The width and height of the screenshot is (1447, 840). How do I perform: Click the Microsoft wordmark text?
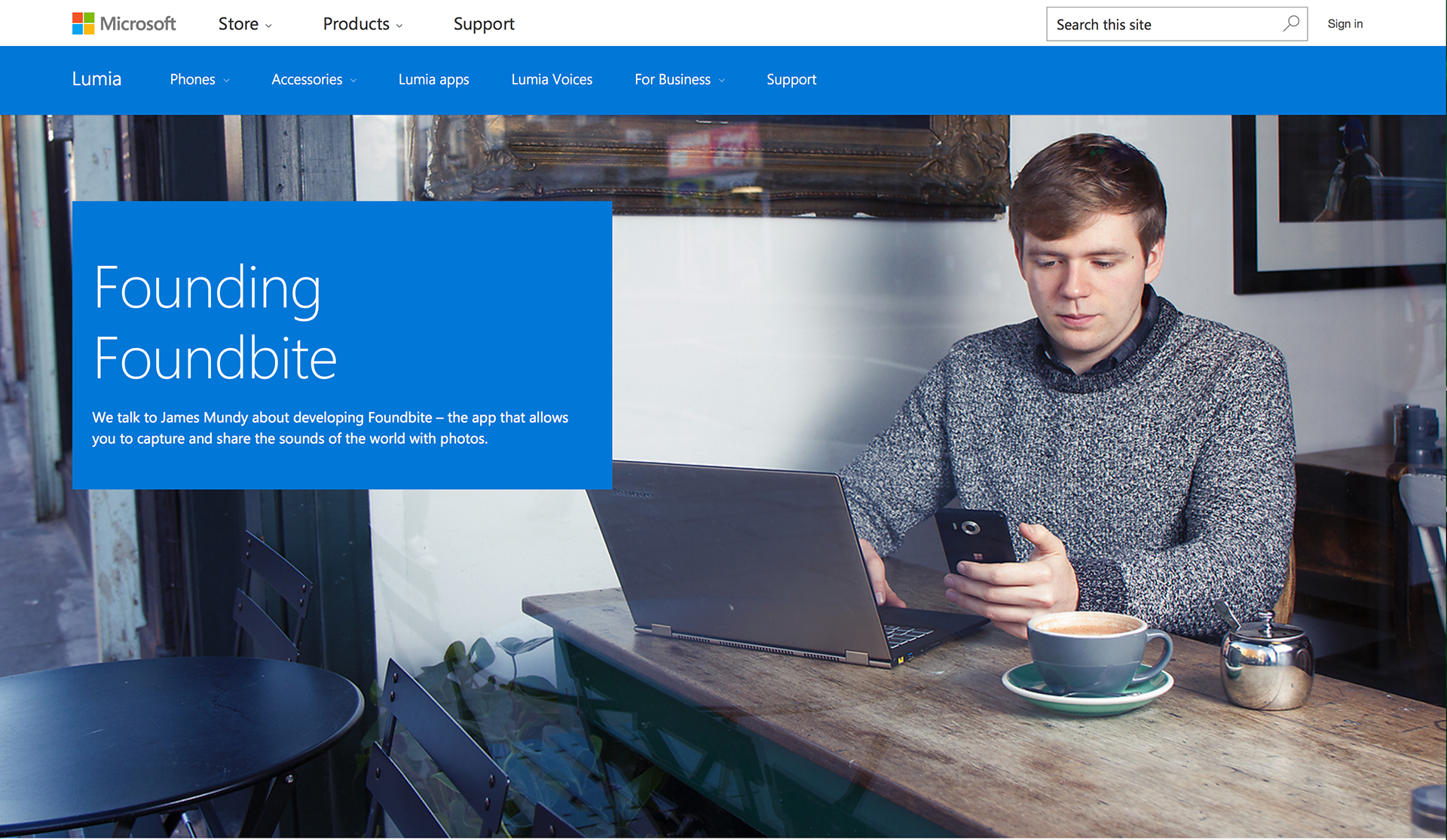[x=138, y=24]
